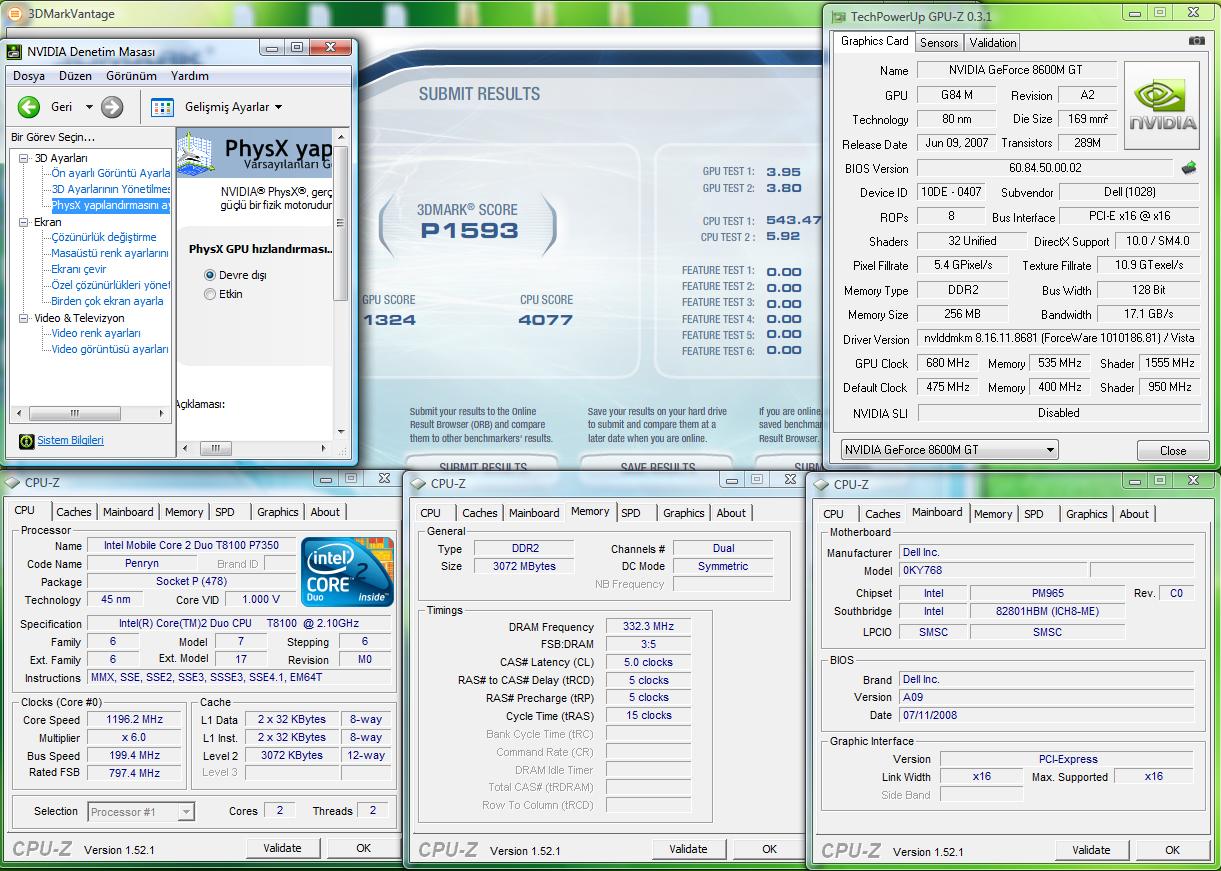Screen dimensions: 1221x871
Task: Click the NVIDIA logo in GPU-Z
Action: coord(1163,106)
